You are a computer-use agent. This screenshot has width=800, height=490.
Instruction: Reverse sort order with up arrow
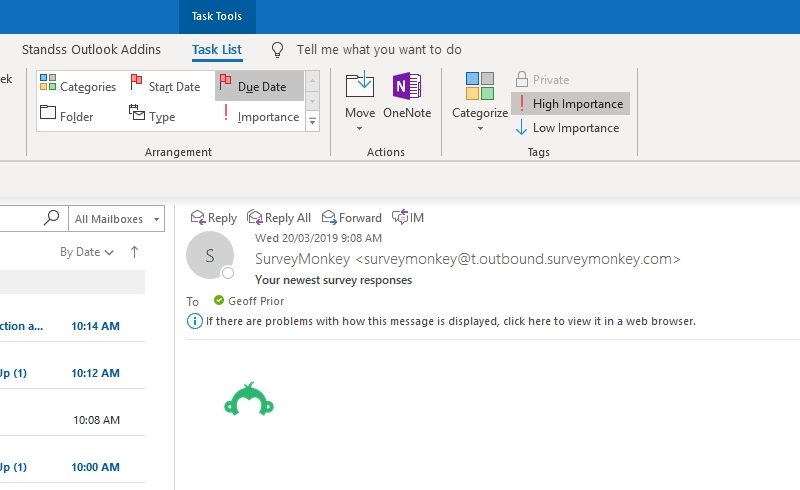(134, 252)
